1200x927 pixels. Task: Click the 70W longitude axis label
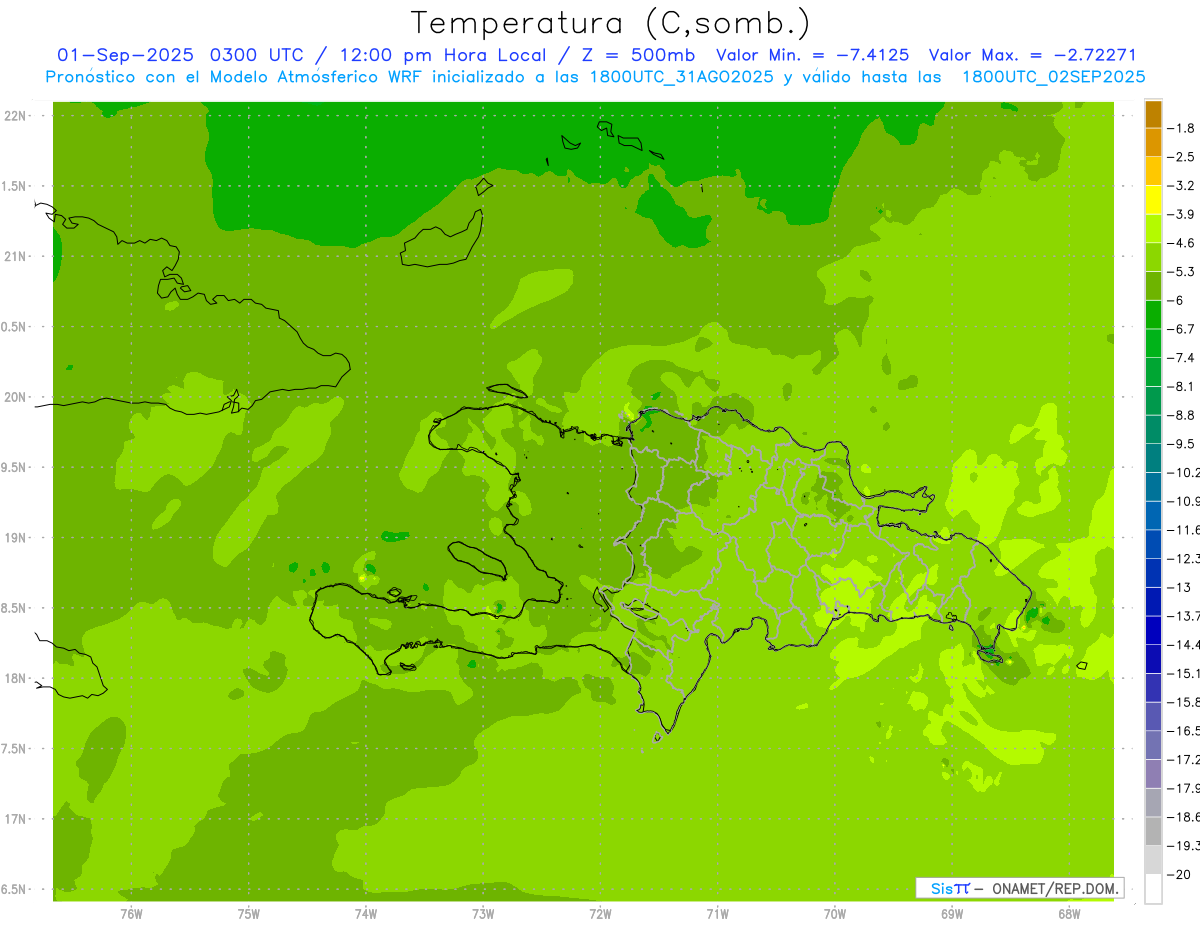pos(835,914)
